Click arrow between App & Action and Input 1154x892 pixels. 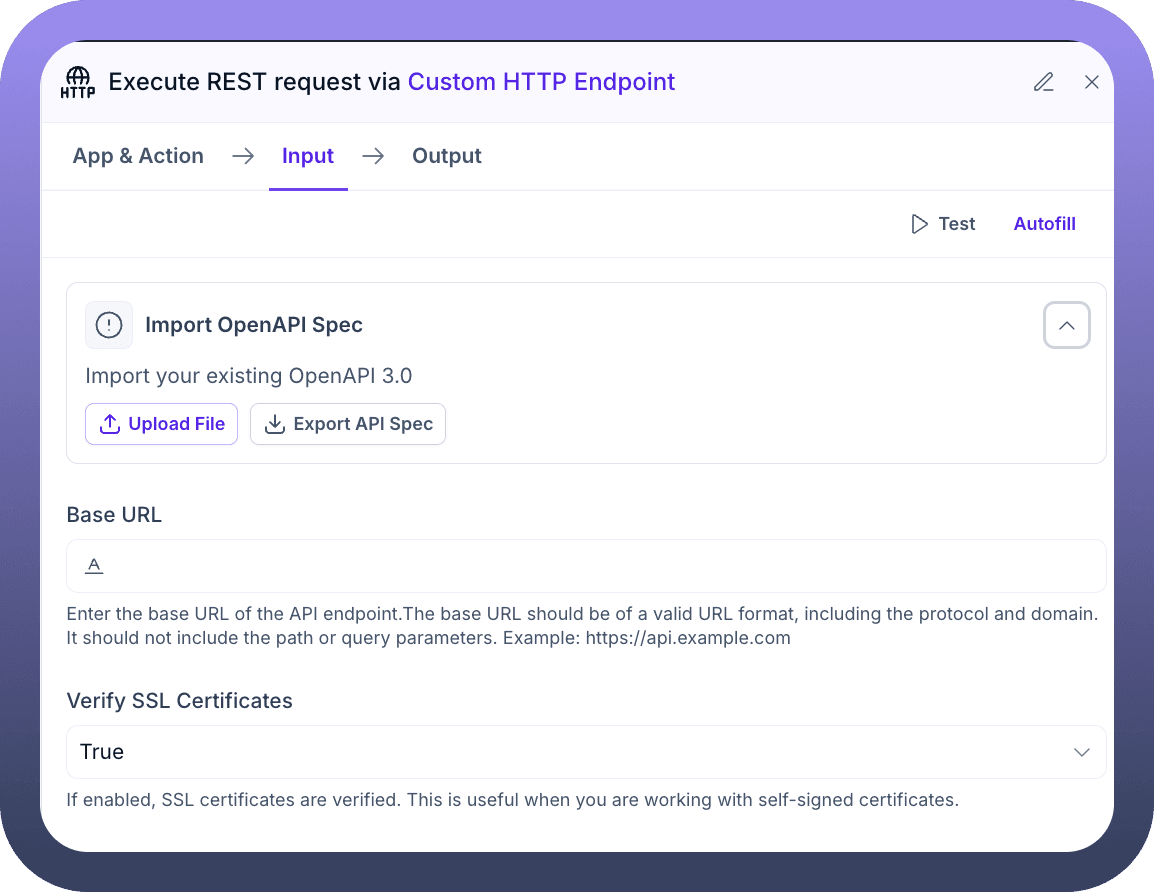pyautogui.click(x=243, y=156)
